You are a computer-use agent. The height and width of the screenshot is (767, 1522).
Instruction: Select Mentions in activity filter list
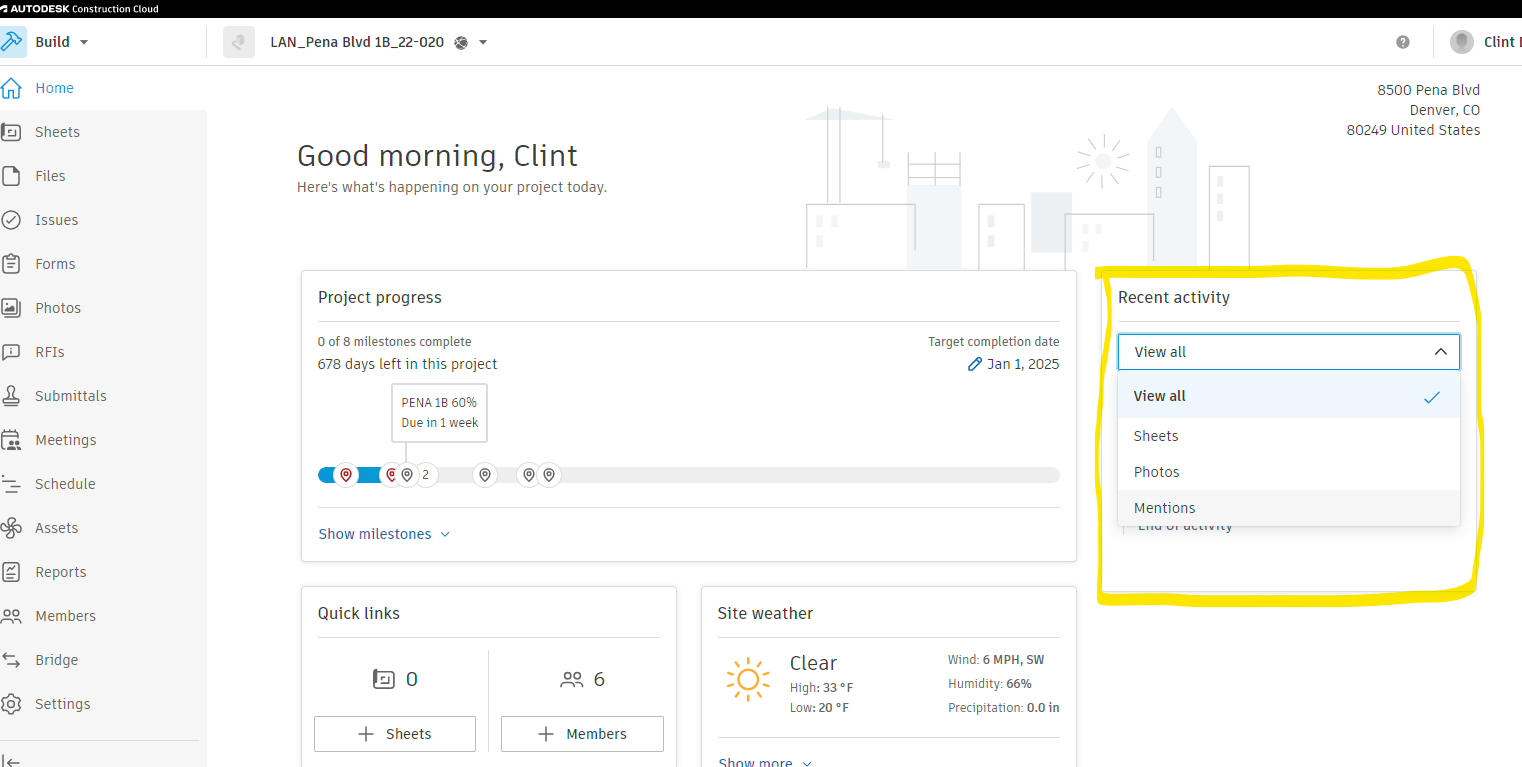pos(1164,508)
